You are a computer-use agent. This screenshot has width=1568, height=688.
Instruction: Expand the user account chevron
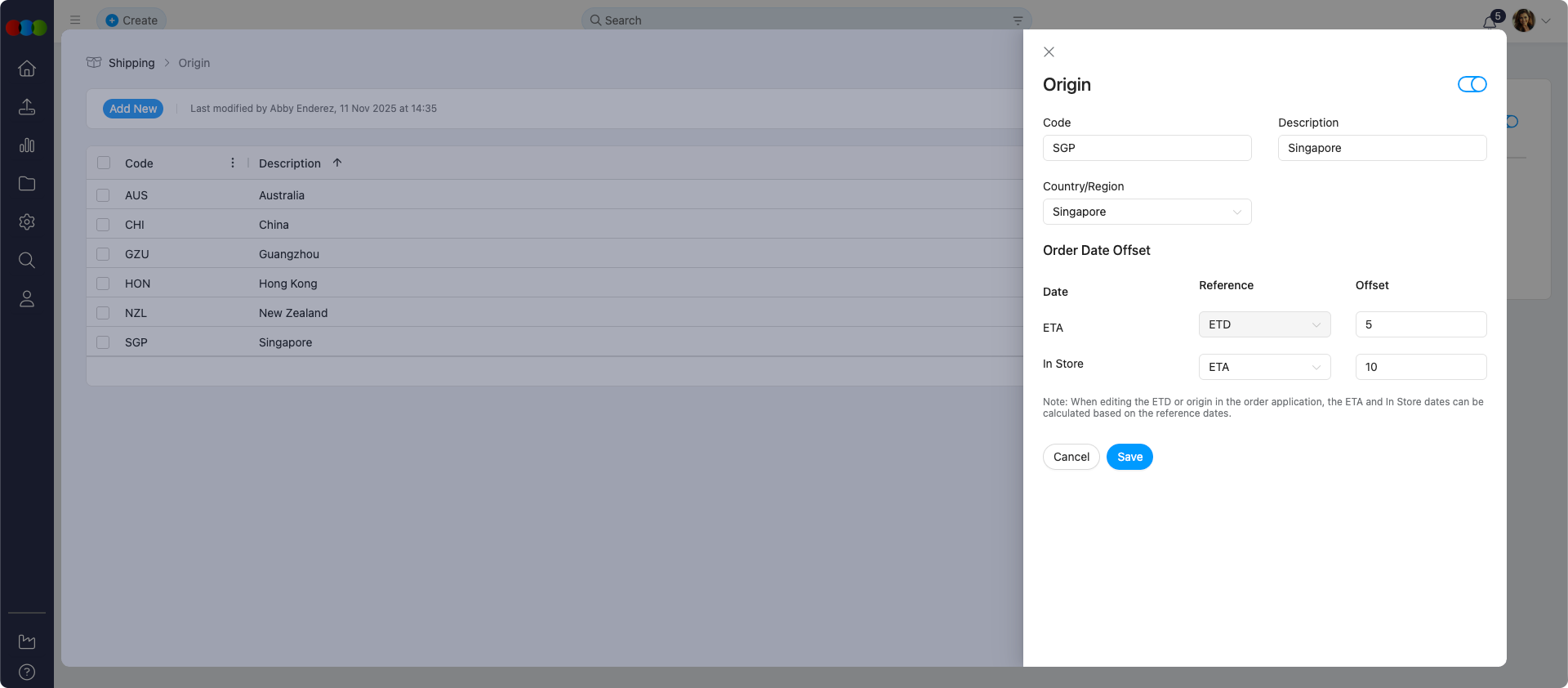[x=1546, y=21]
